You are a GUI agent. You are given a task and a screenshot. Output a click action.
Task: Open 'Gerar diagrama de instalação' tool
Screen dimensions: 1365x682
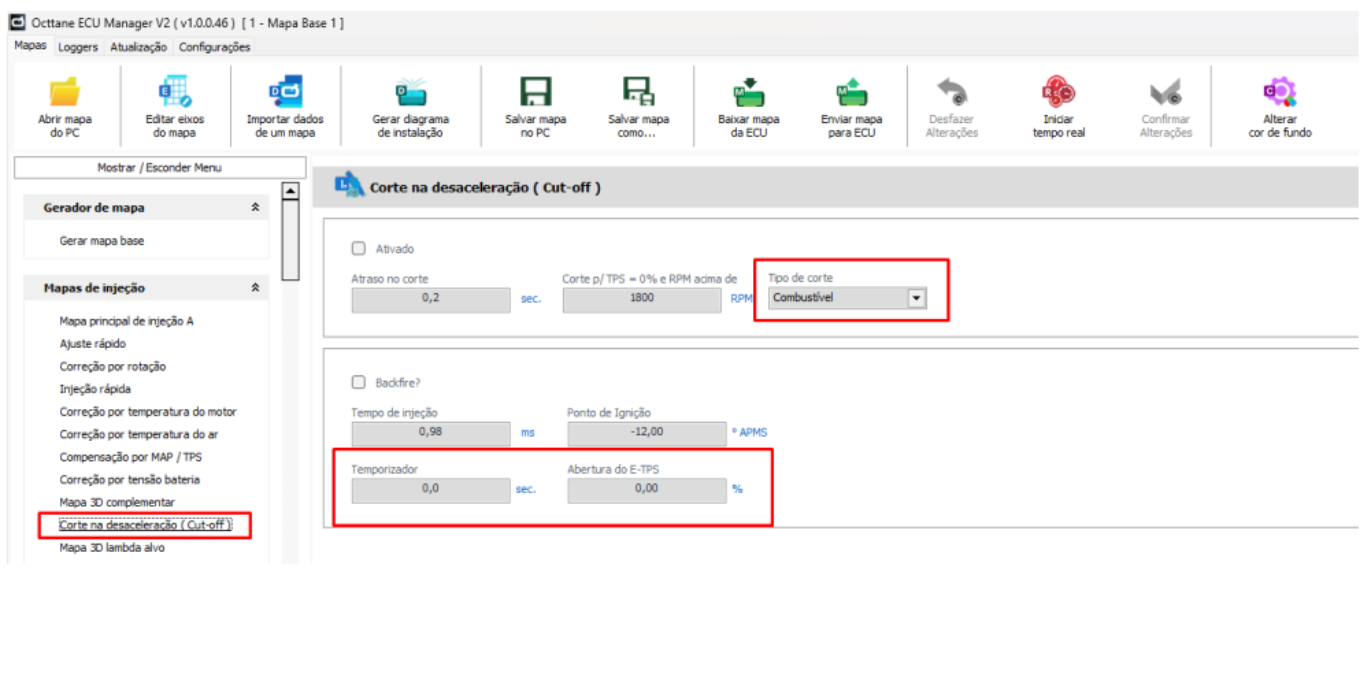(x=410, y=93)
